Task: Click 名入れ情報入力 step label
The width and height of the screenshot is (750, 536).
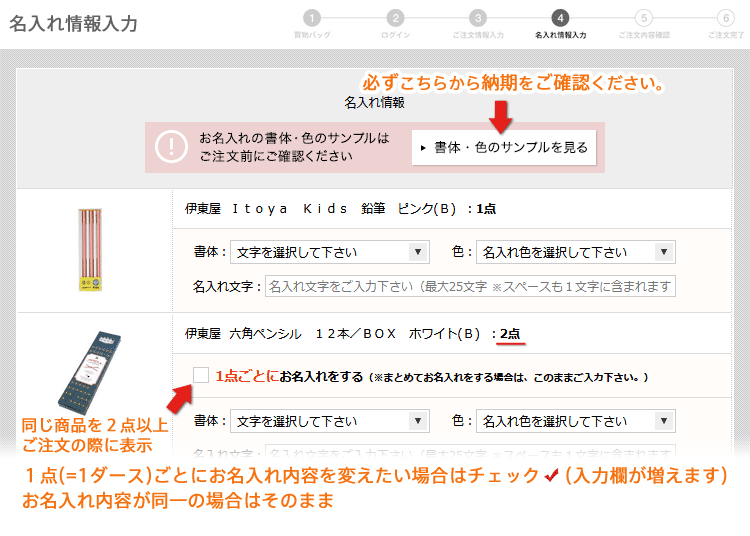Action: click(560, 35)
